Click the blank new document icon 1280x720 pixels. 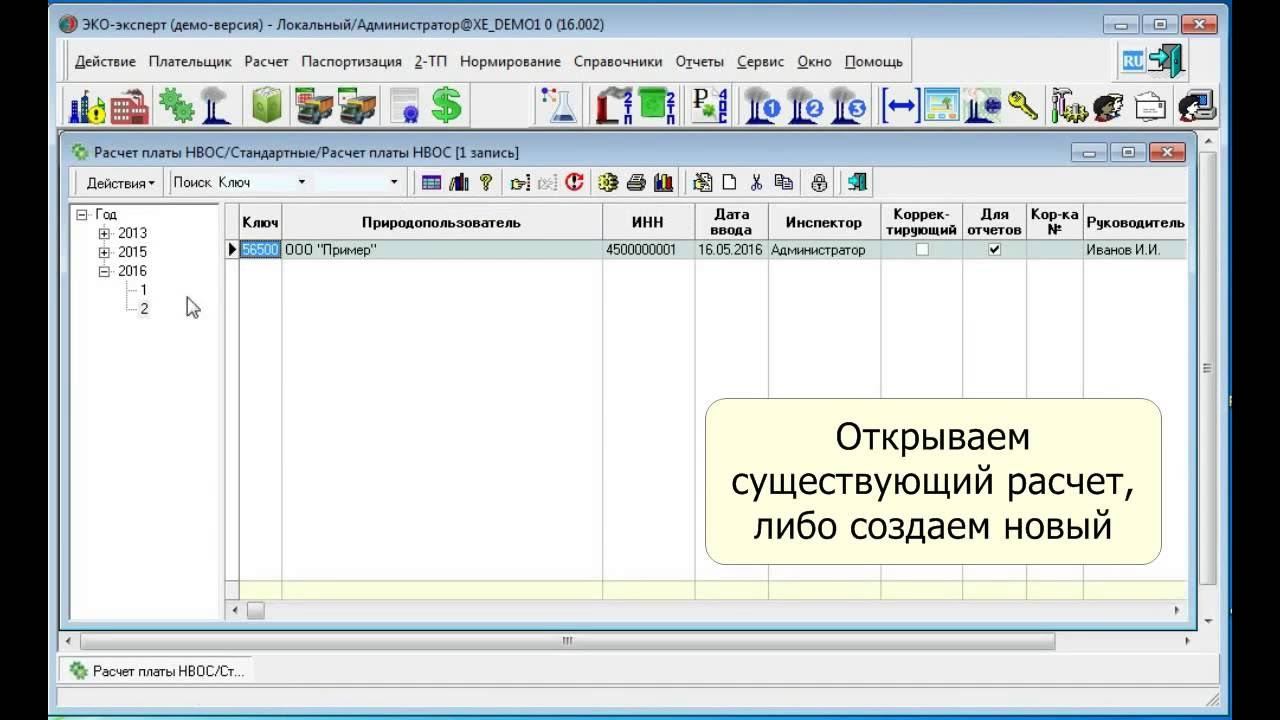730,182
